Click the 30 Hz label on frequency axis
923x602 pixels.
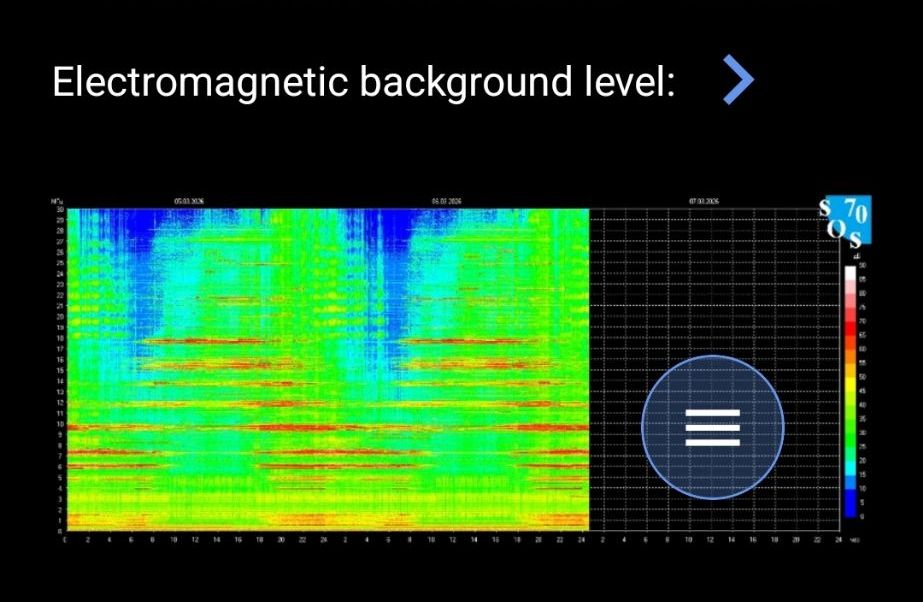click(59, 210)
